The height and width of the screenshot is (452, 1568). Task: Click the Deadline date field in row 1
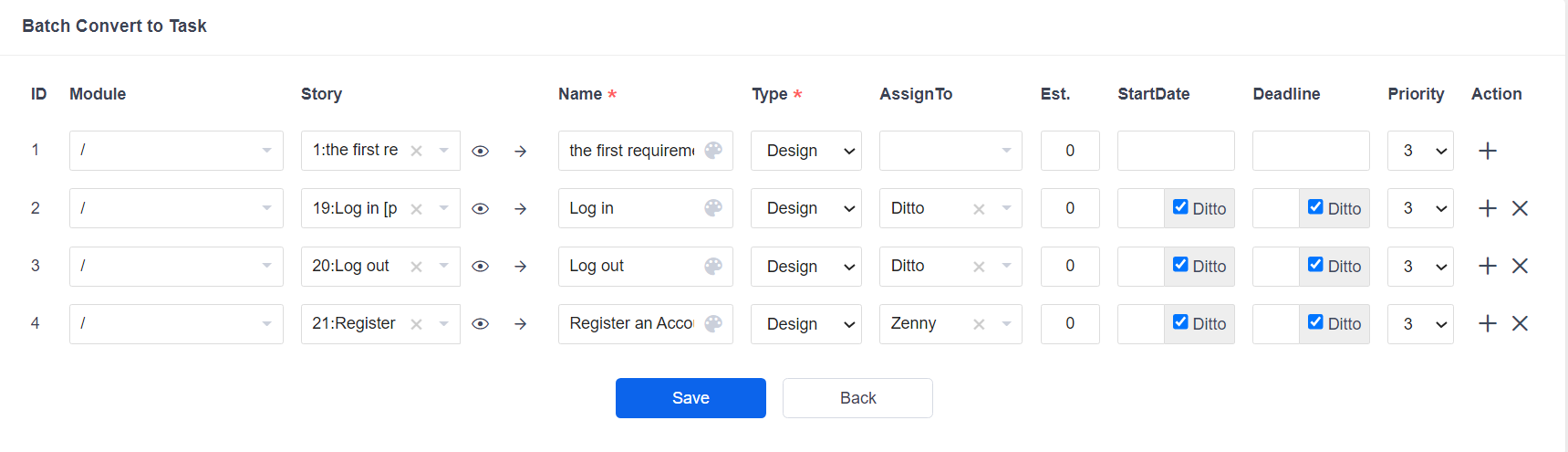tap(1311, 151)
